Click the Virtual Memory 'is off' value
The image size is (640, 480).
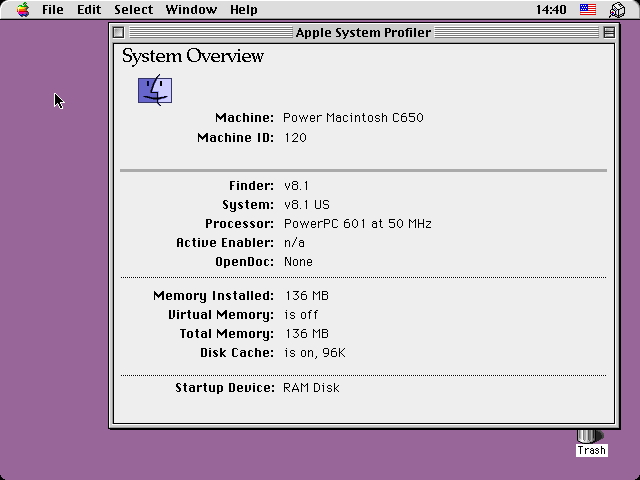pyautogui.click(x=301, y=315)
